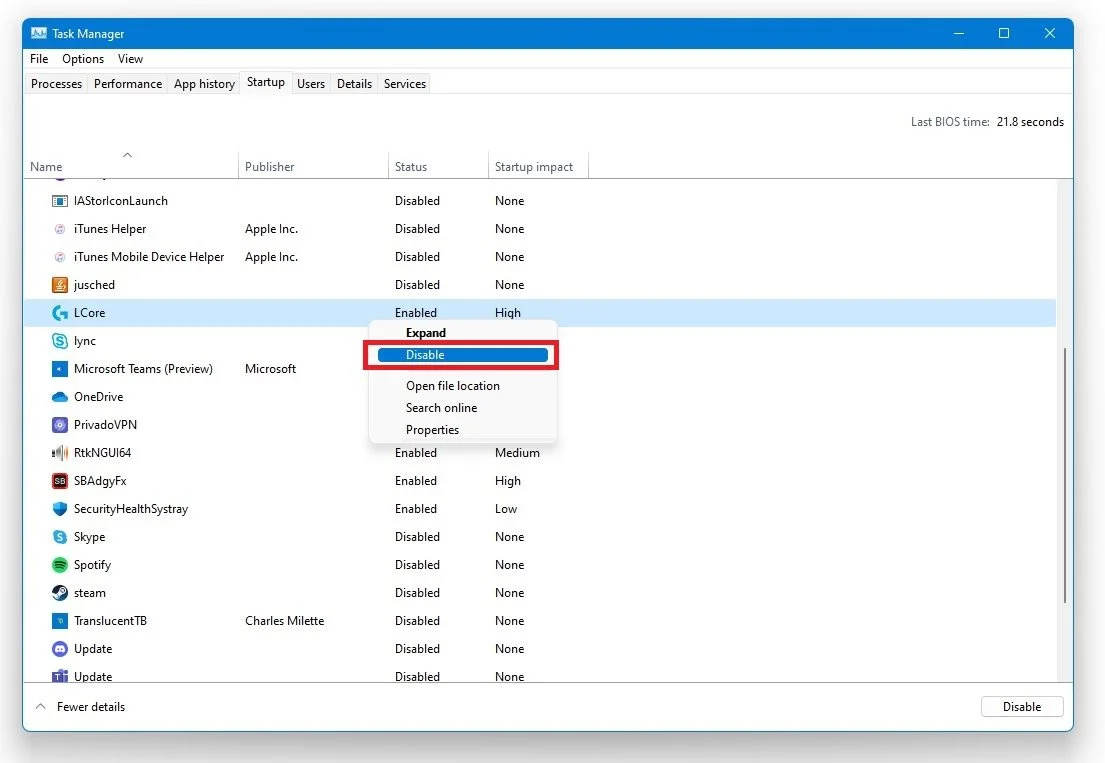This screenshot has width=1105, height=763.
Task: Choose Disable from the context menu
Action: click(462, 355)
